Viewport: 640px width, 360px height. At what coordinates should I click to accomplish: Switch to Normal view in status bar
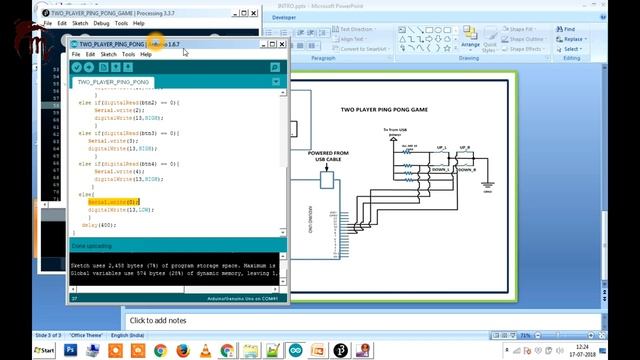click(496, 336)
